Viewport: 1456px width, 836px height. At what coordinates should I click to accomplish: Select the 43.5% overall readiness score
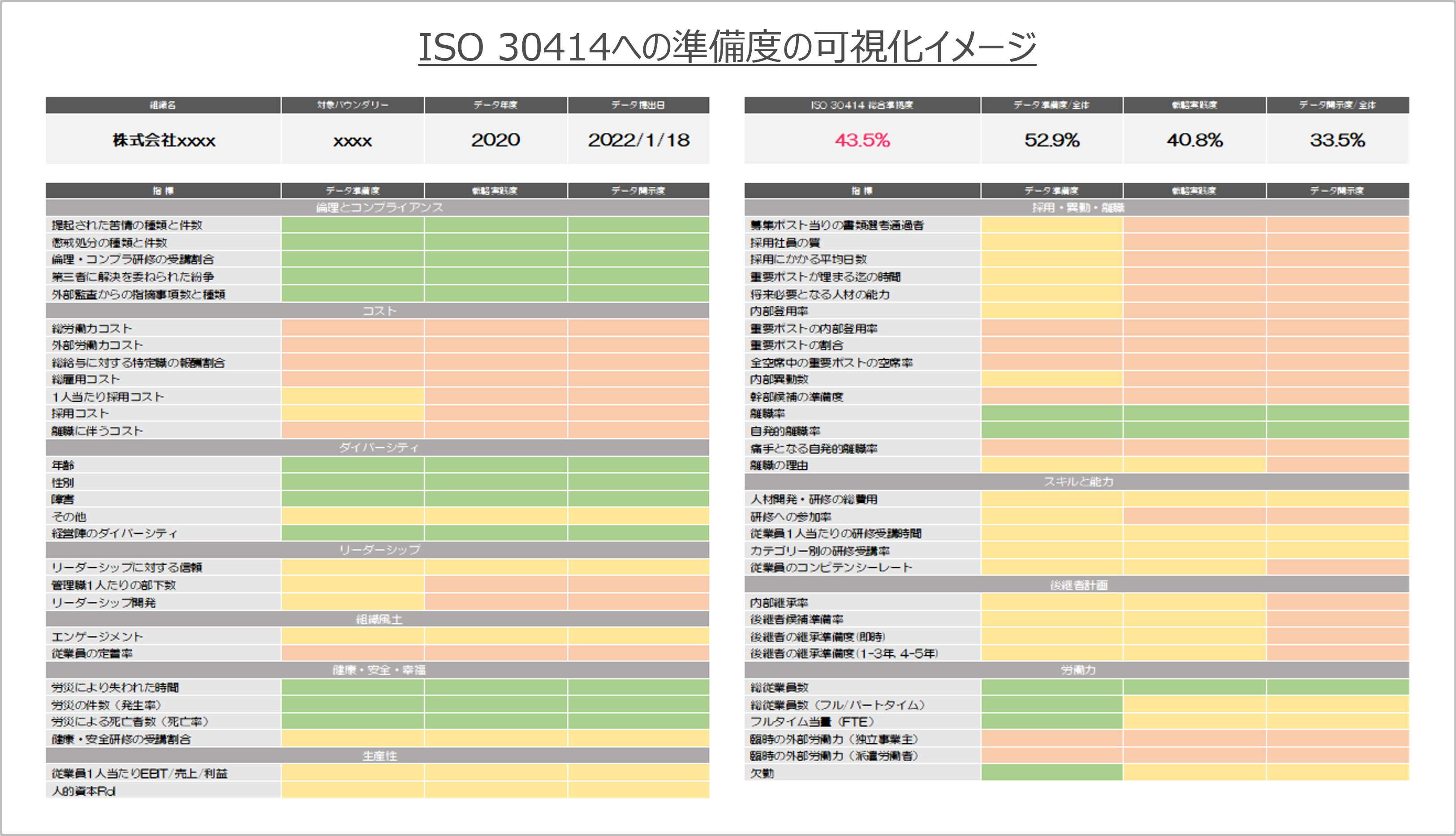click(862, 140)
